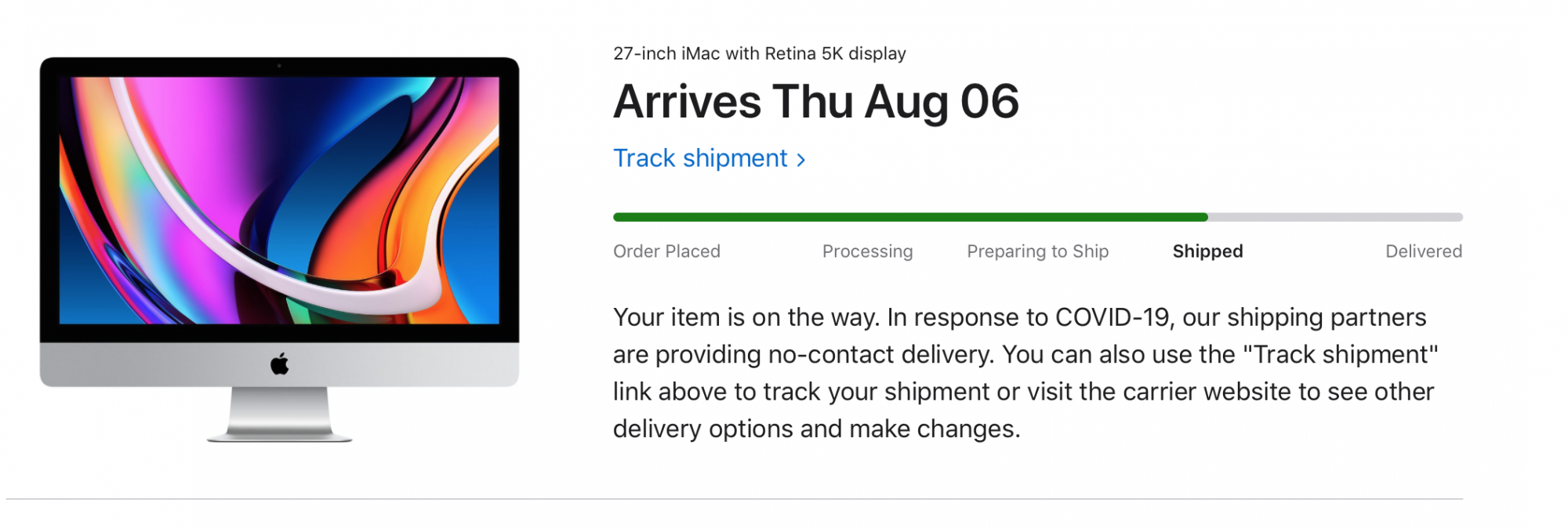Click the Arrives Thu Aug 06 heading

tap(815, 102)
